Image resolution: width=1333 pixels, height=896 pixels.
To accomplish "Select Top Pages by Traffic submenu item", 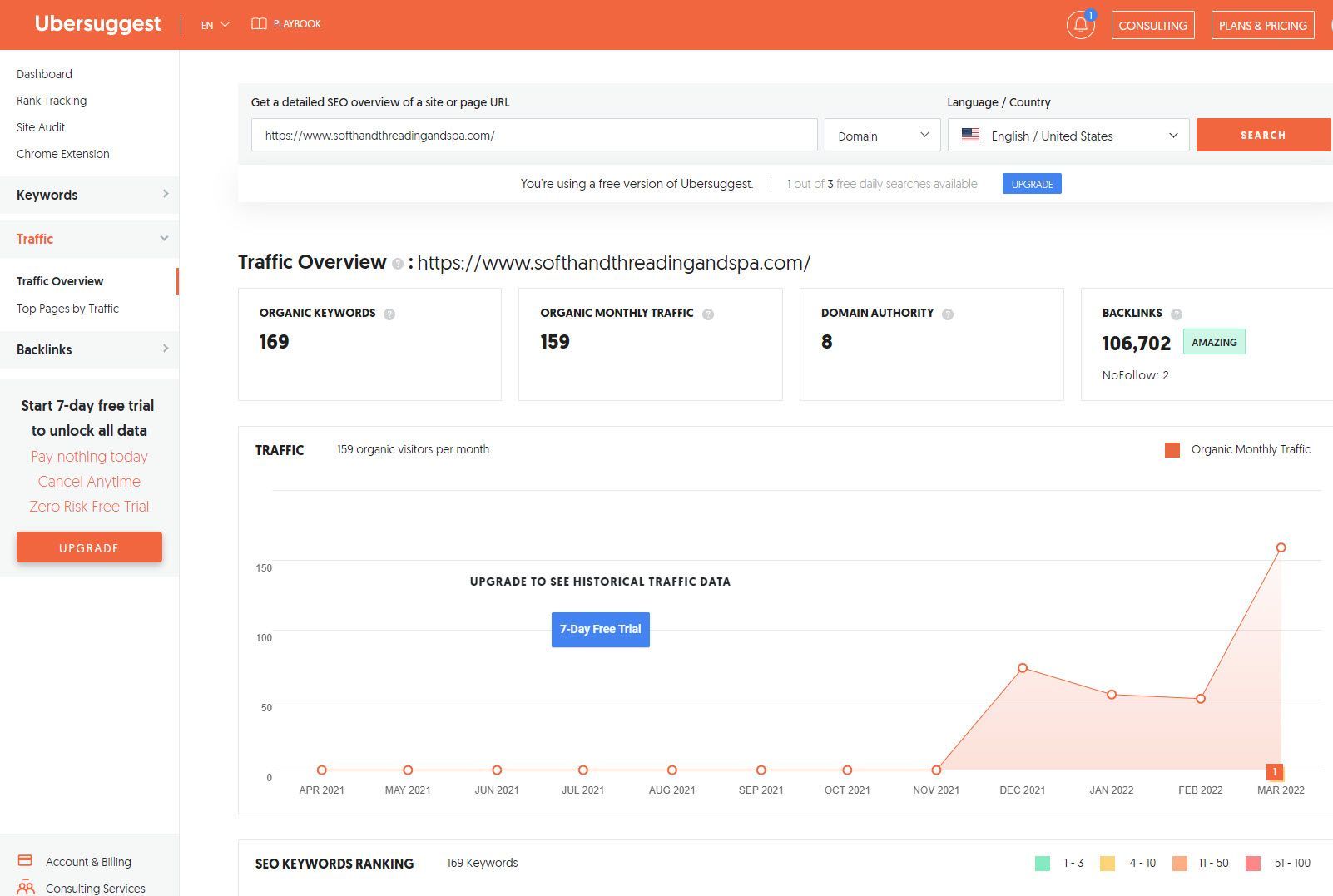I will [67, 309].
